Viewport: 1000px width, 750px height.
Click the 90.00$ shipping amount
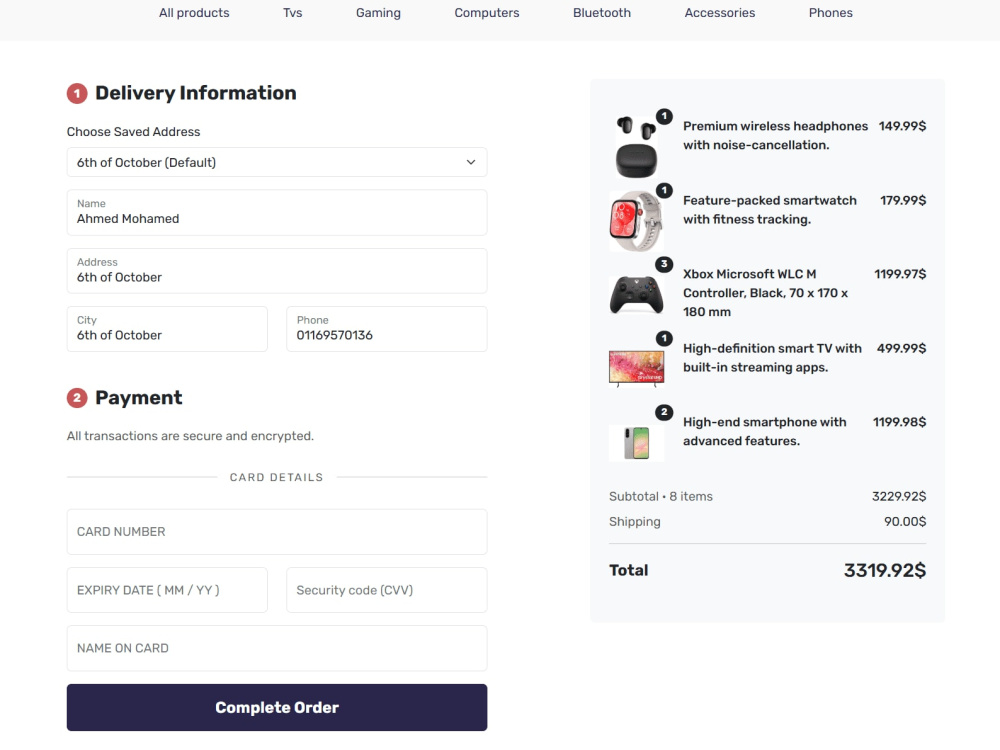tap(905, 522)
